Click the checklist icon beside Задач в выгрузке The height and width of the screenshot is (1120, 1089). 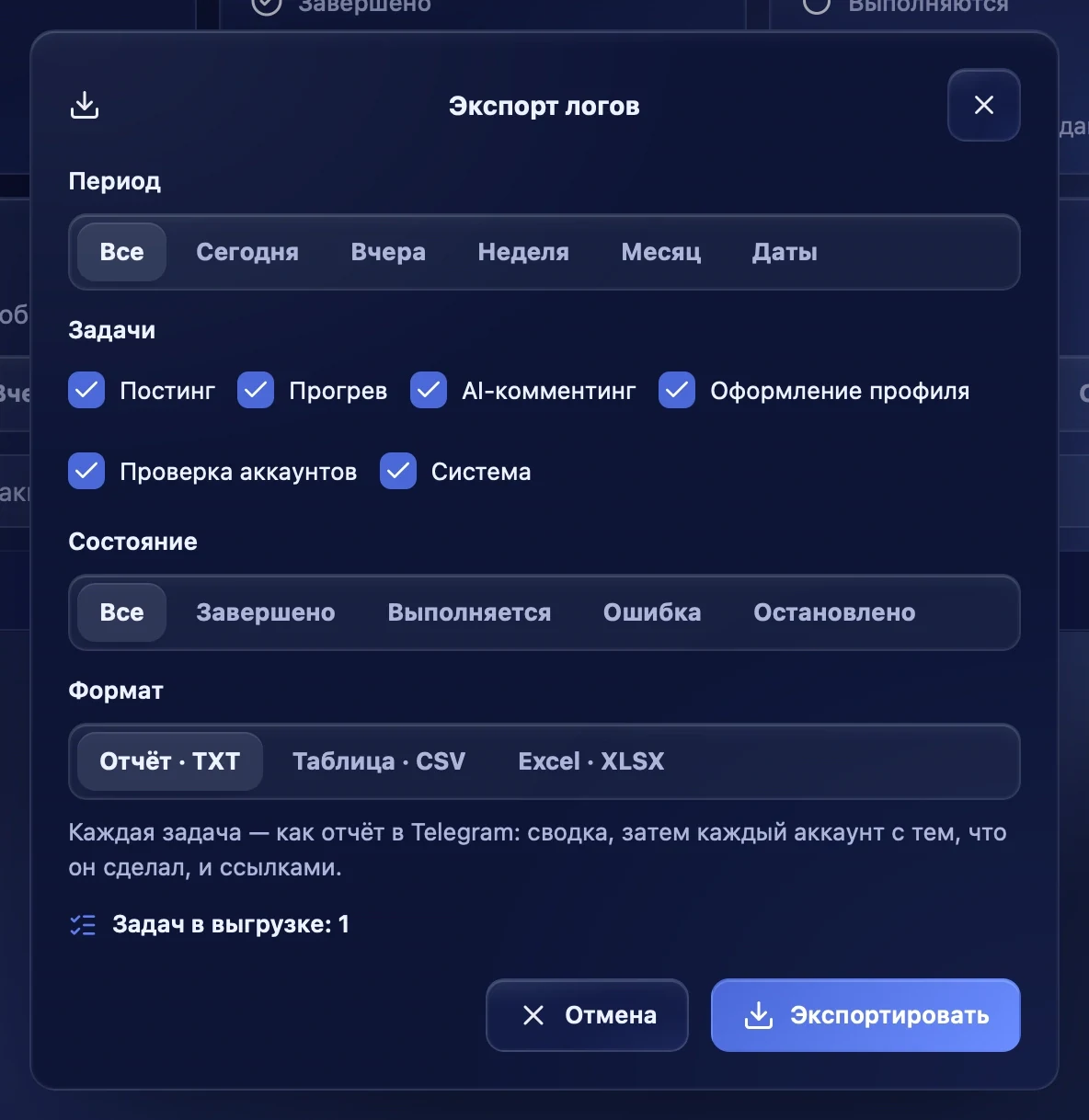coord(83,925)
